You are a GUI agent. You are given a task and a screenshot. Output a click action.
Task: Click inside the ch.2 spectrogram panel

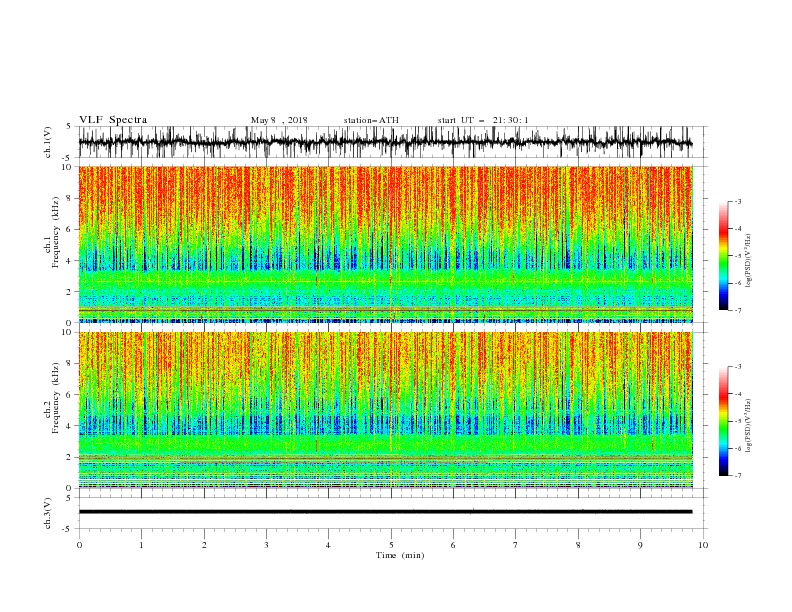385,410
